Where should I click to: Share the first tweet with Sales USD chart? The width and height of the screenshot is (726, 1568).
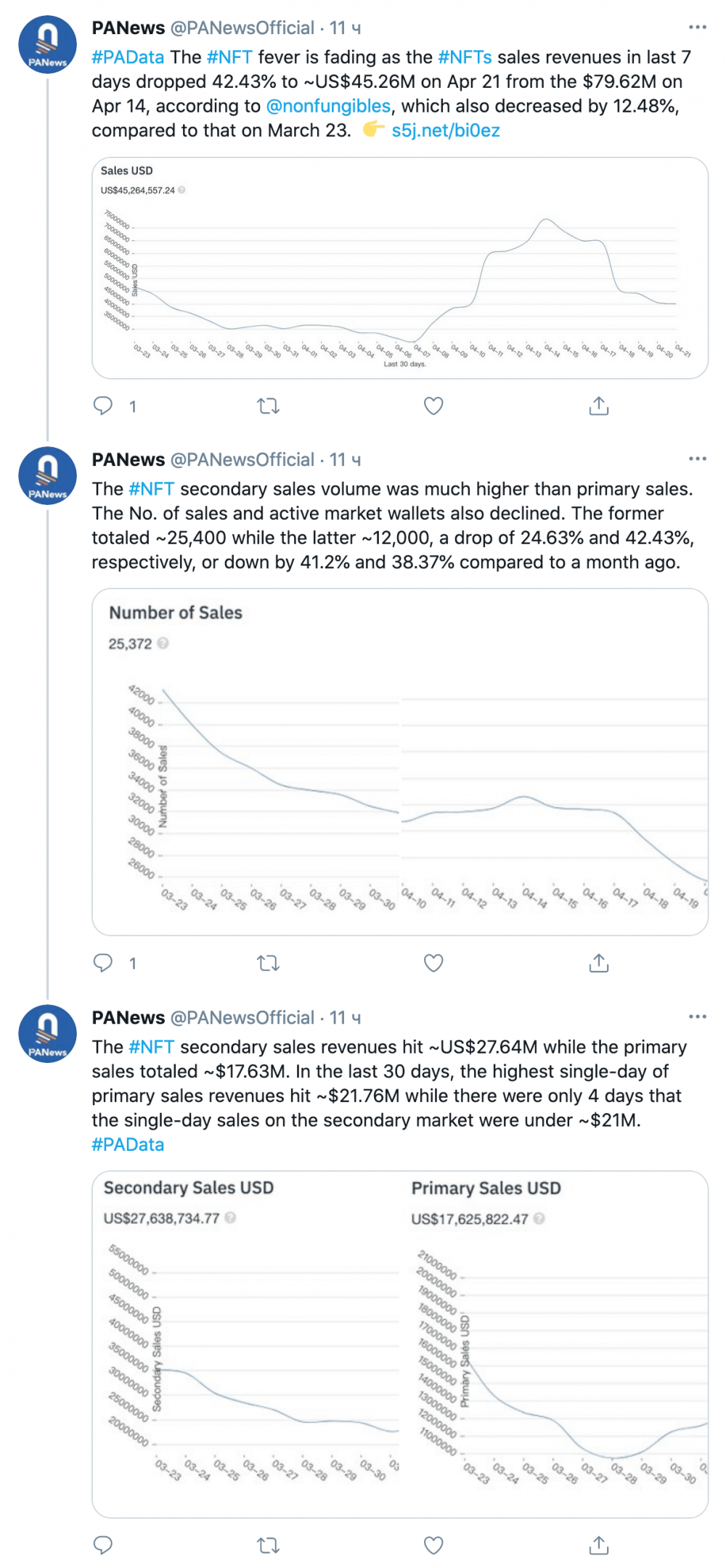coord(599,406)
